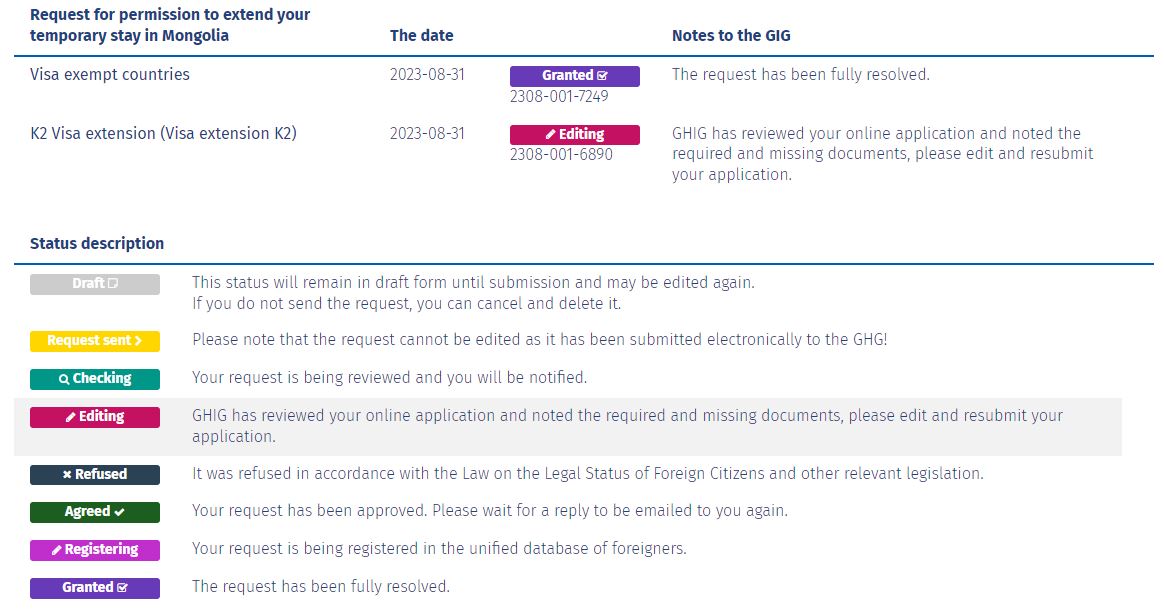Click application number 2308-001-6890
Image resolution: width=1165 pixels, height=609 pixels.
point(561,154)
